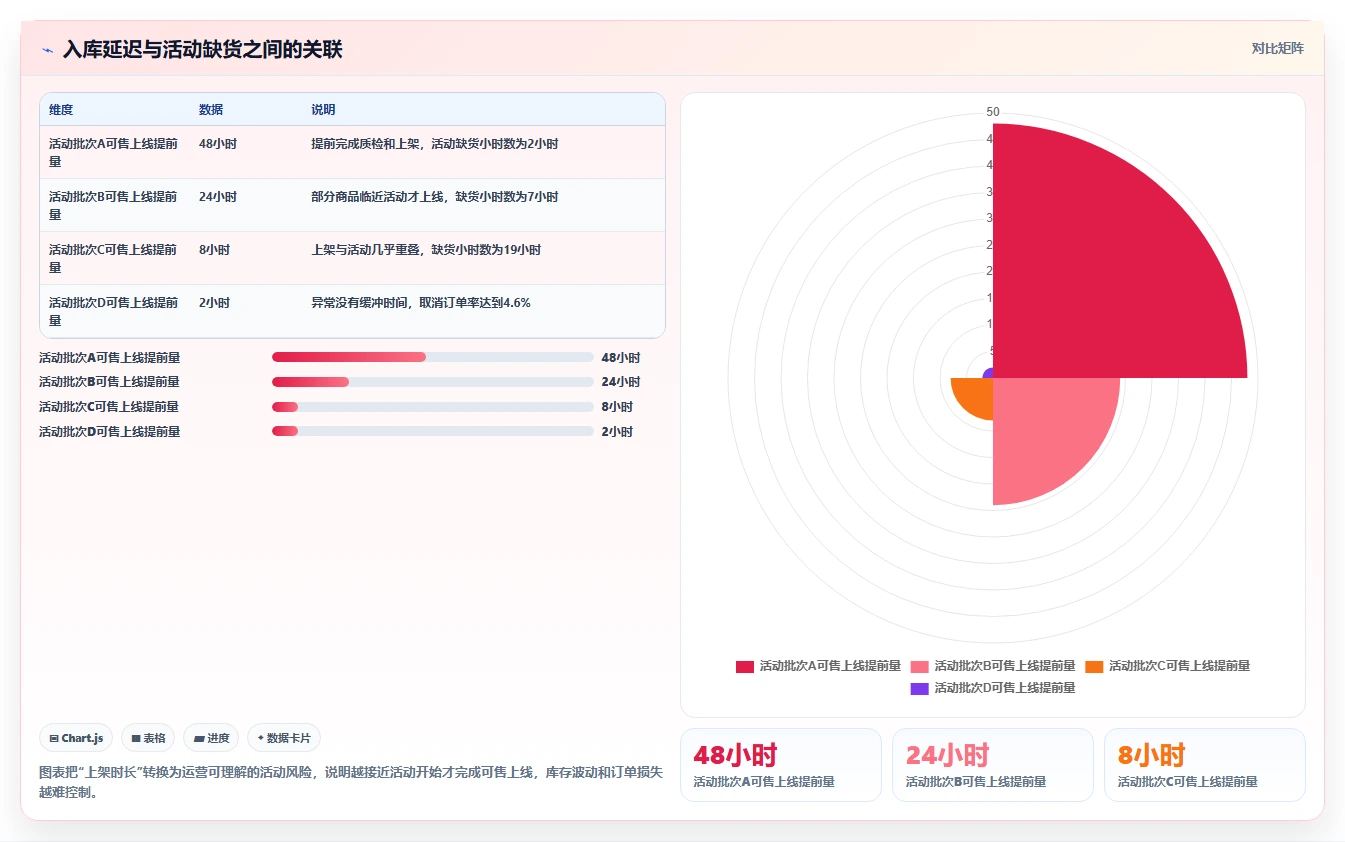This screenshot has width=1345, height=842.
Task: Click the footer paragraph starting 图表把
Action: [350, 783]
